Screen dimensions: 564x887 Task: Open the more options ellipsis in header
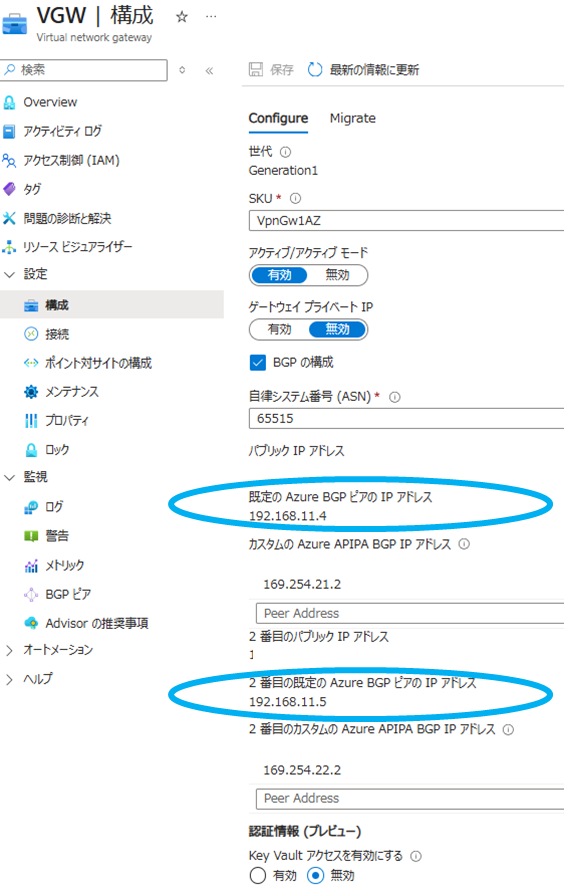pyautogui.click(x=211, y=16)
